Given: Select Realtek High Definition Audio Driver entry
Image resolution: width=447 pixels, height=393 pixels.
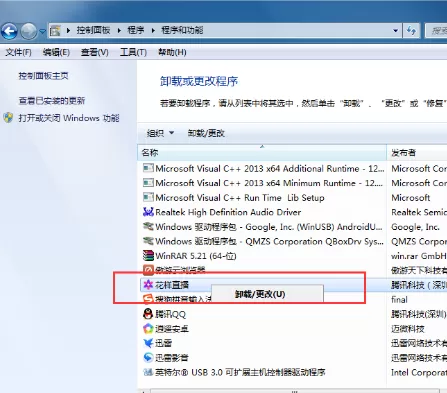Looking at the screenshot, I should [x=228, y=212].
